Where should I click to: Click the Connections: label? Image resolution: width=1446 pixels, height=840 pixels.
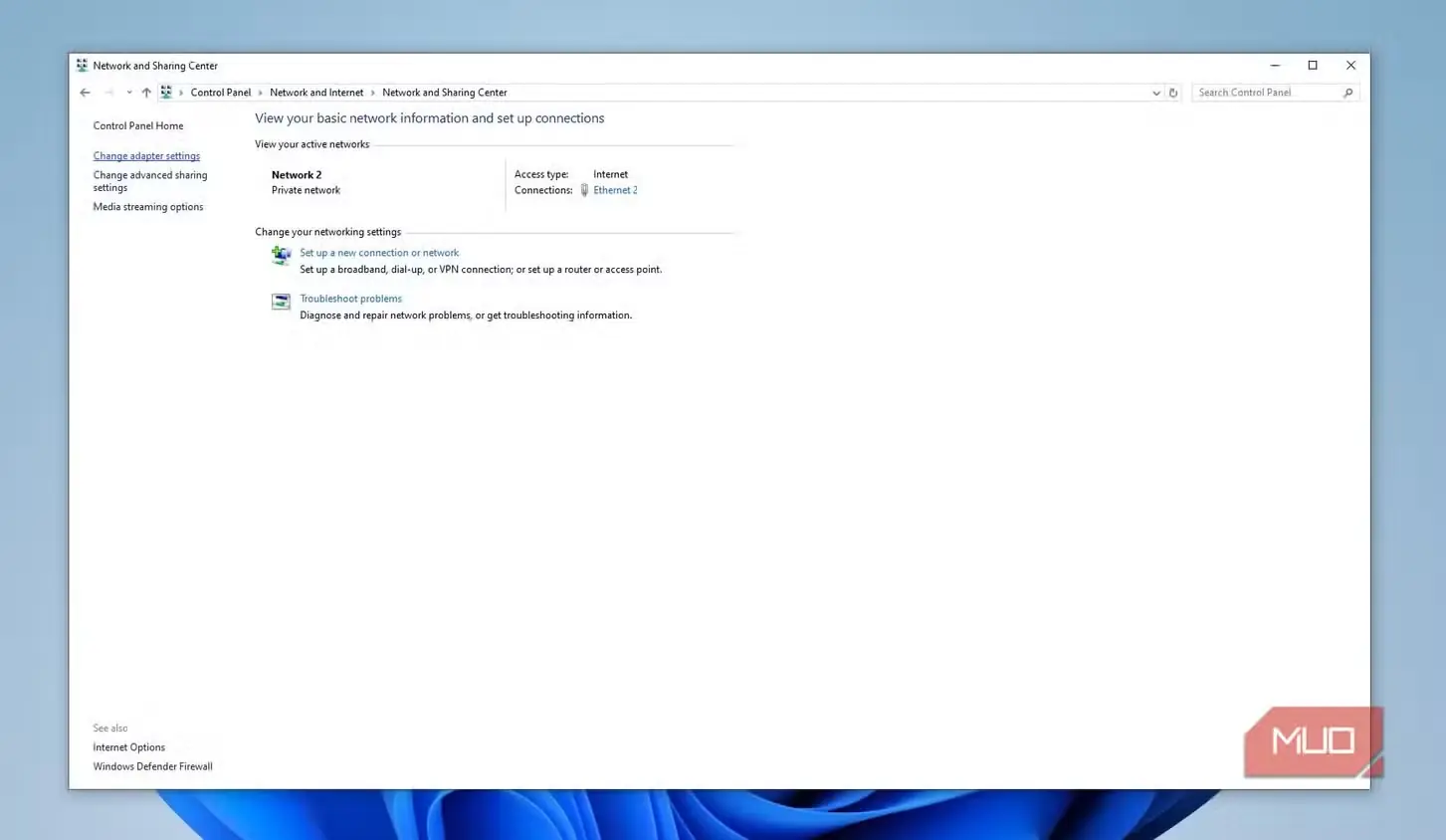coord(543,190)
